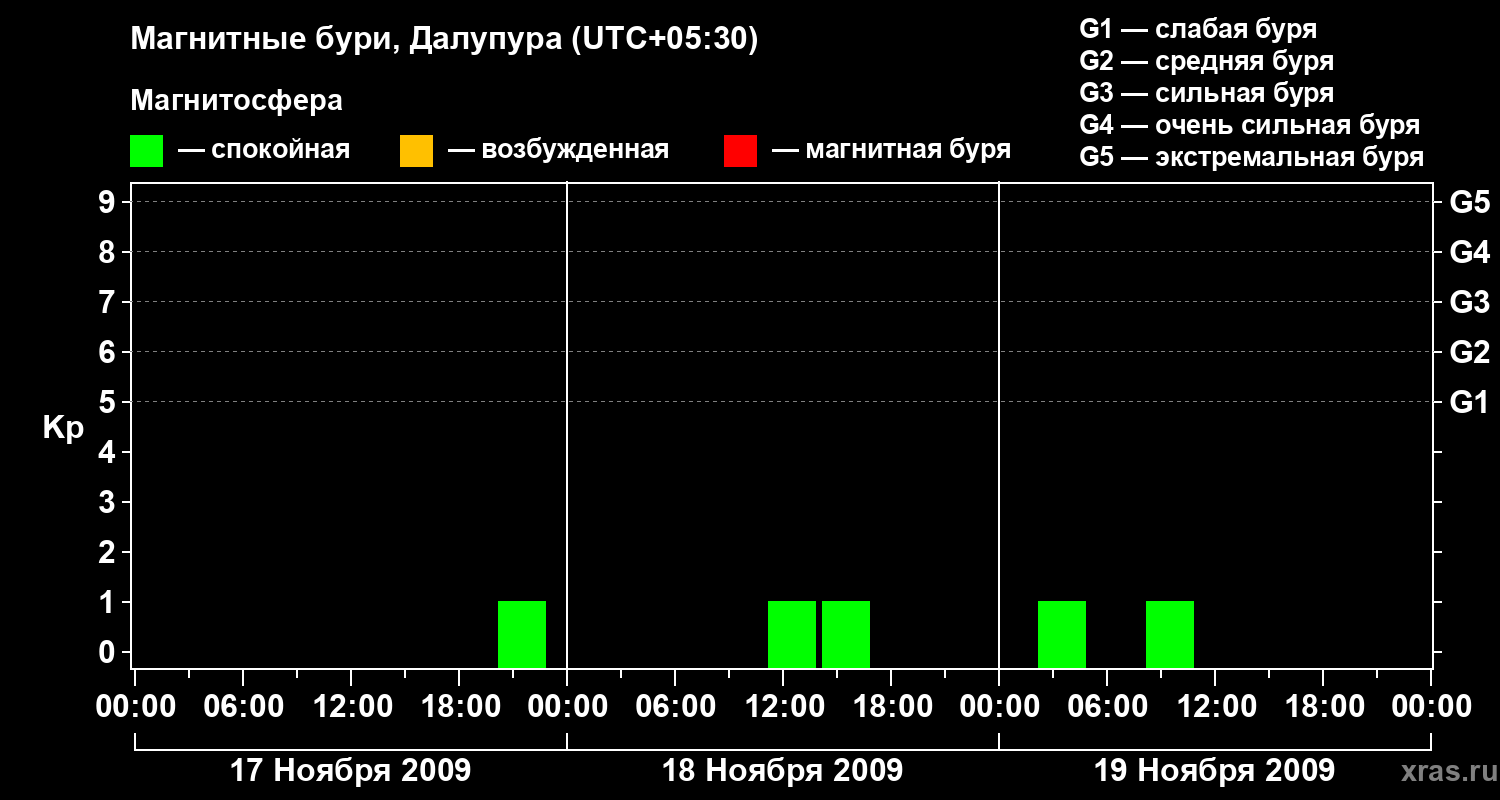
Task: Click the Магнитосфера legend heading
Action: (236, 101)
